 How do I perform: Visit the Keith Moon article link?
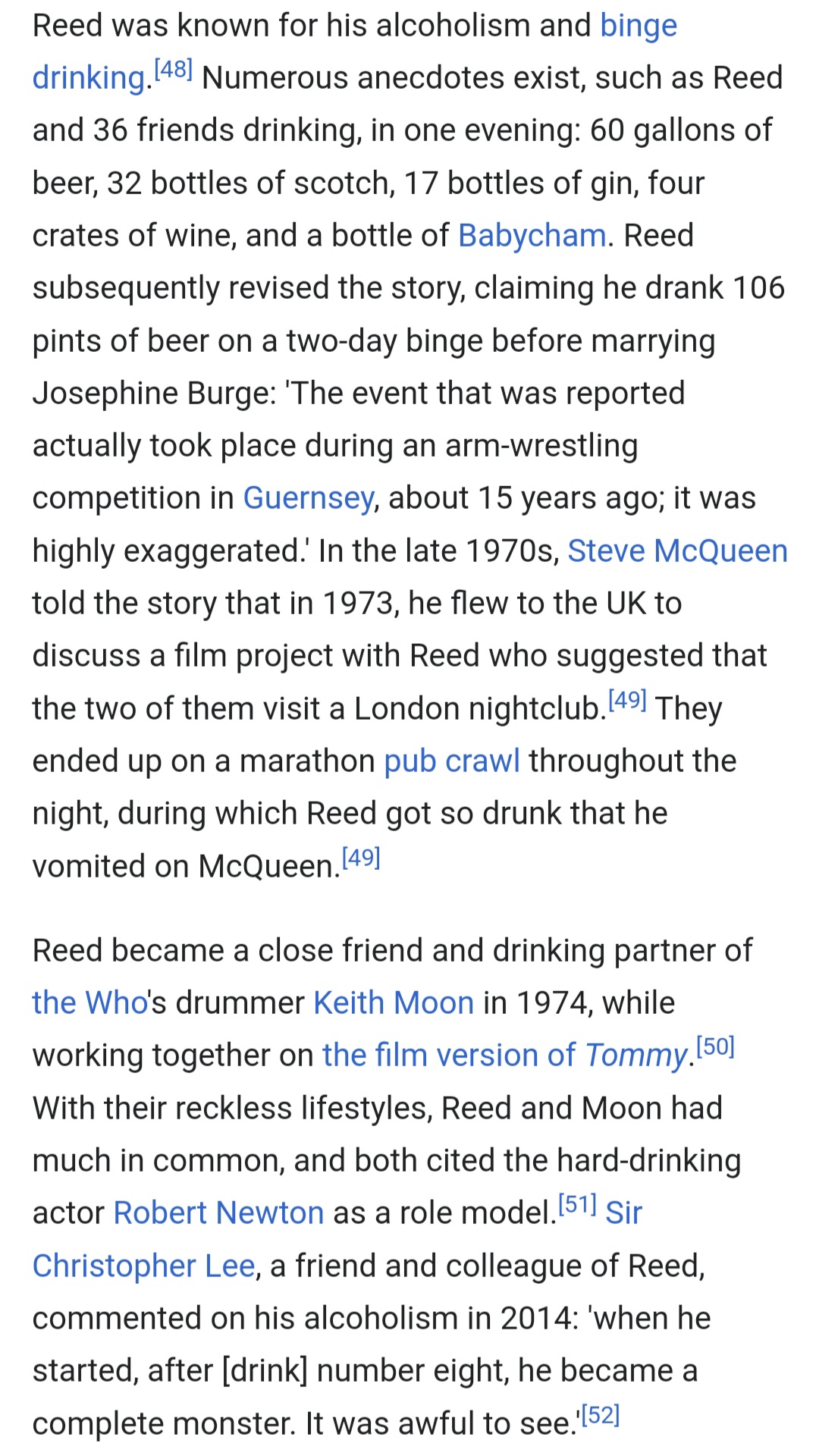tap(394, 1003)
